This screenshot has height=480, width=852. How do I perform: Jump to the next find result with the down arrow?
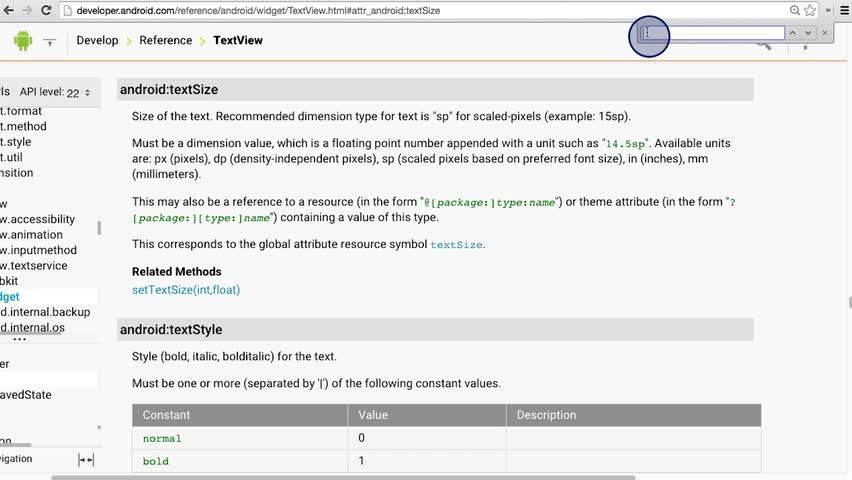[808, 33]
